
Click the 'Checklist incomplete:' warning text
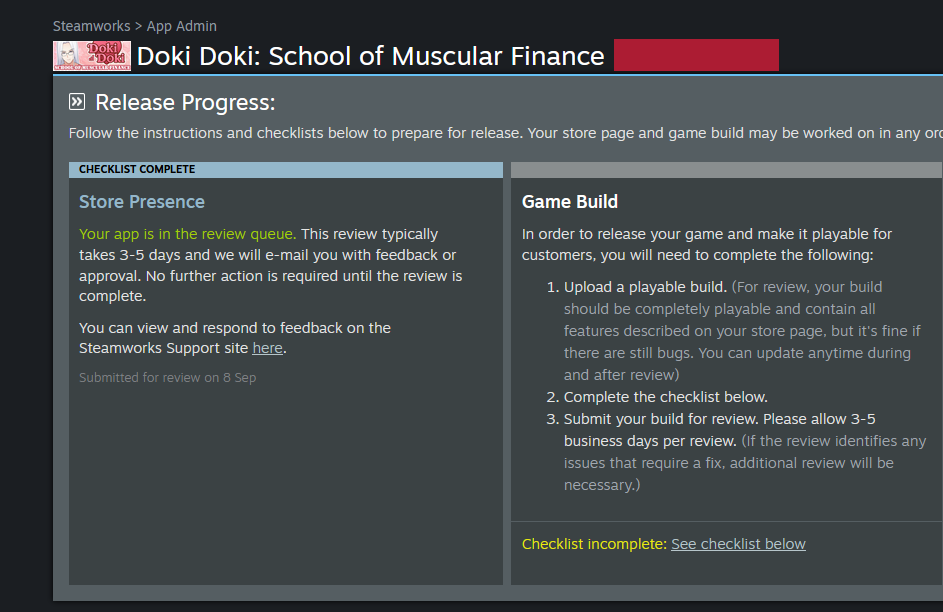coord(594,544)
